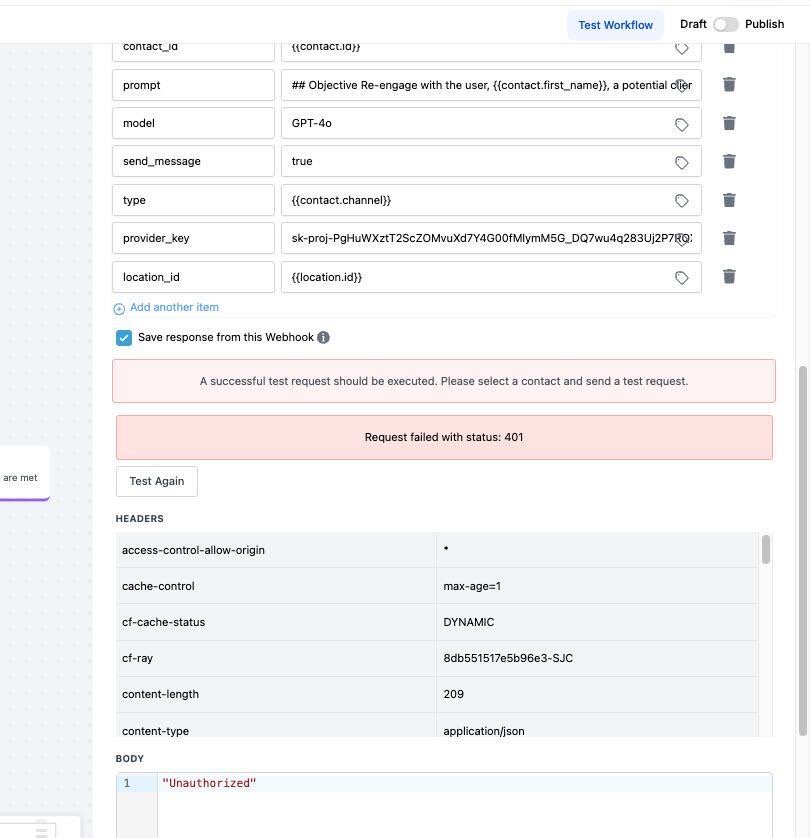Click the main panel vertical scrollbar
810x838 pixels.
tap(802, 550)
